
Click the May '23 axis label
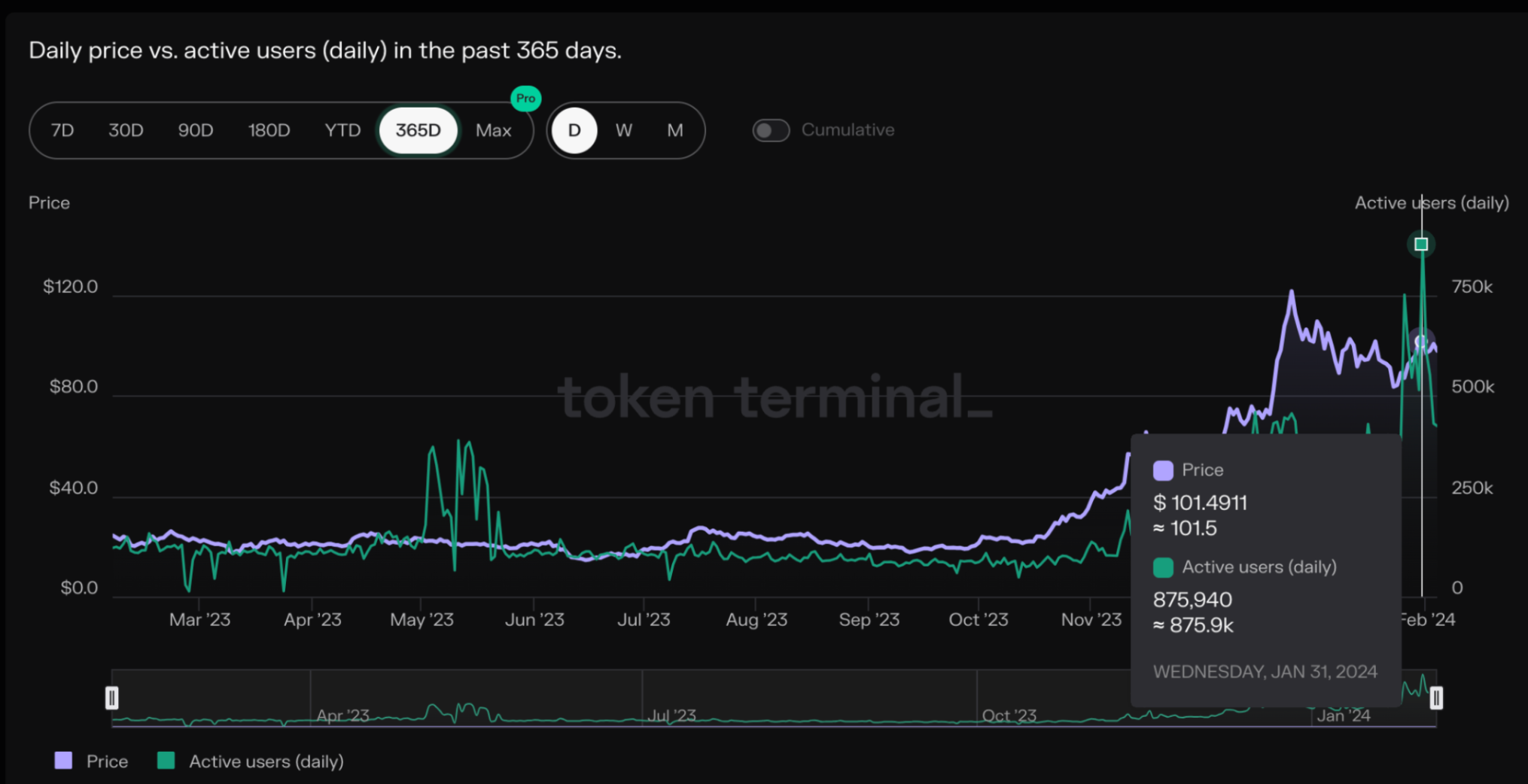coord(422,620)
